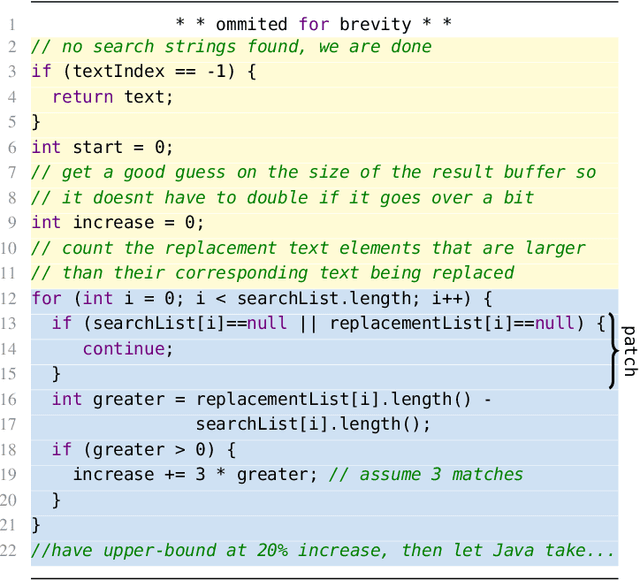Click the "assume 3 matches" inline comment
640x580 pixels.
pyautogui.click(x=425, y=474)
